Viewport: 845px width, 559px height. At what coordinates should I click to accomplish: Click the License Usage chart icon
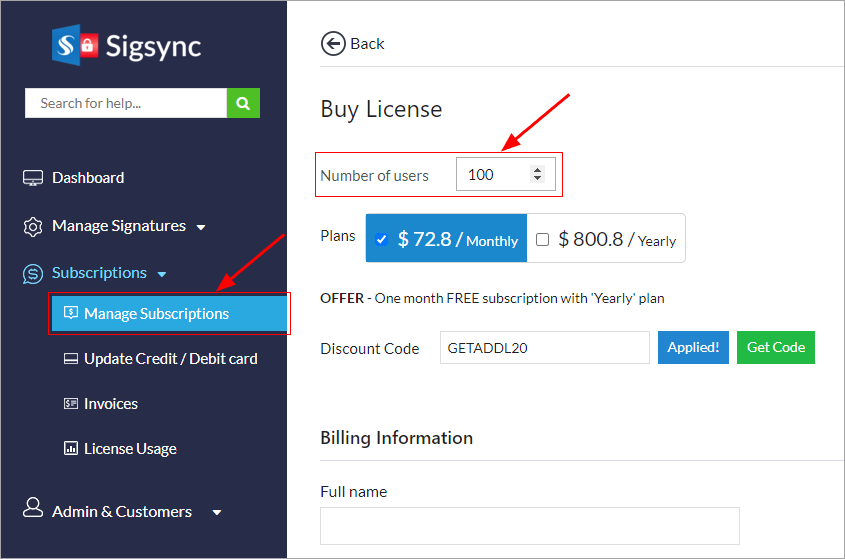(x=71, y=449)
